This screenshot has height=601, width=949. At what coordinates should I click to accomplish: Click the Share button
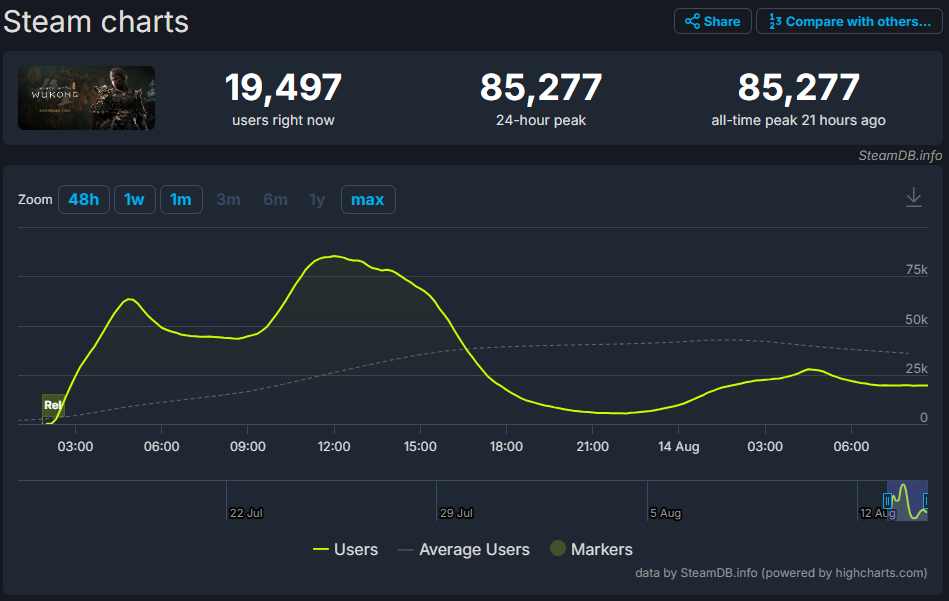coord(712,21)
